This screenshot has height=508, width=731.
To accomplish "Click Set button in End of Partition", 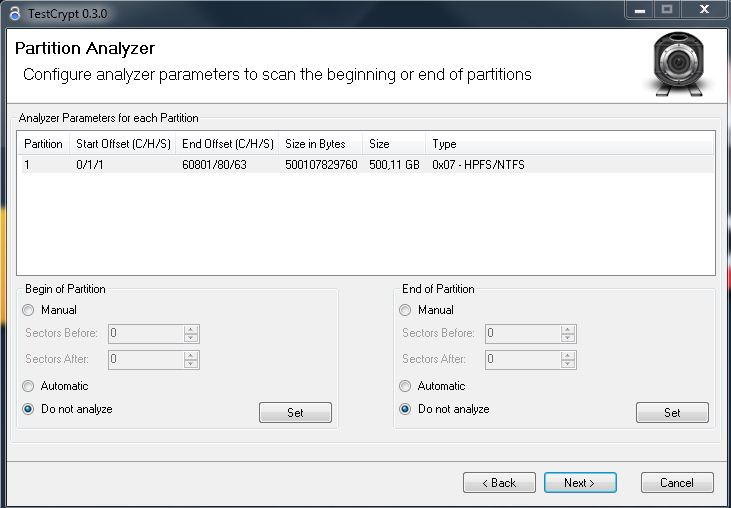I will pos(672,412).
